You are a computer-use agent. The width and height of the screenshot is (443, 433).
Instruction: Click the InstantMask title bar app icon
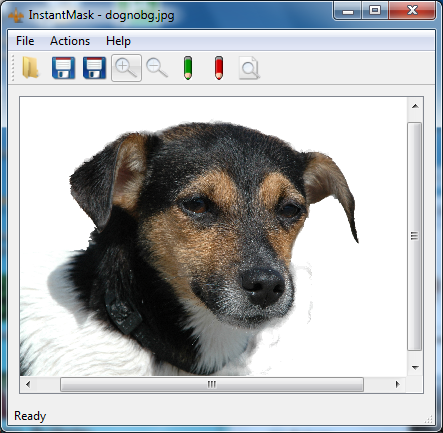pos(16,15)
